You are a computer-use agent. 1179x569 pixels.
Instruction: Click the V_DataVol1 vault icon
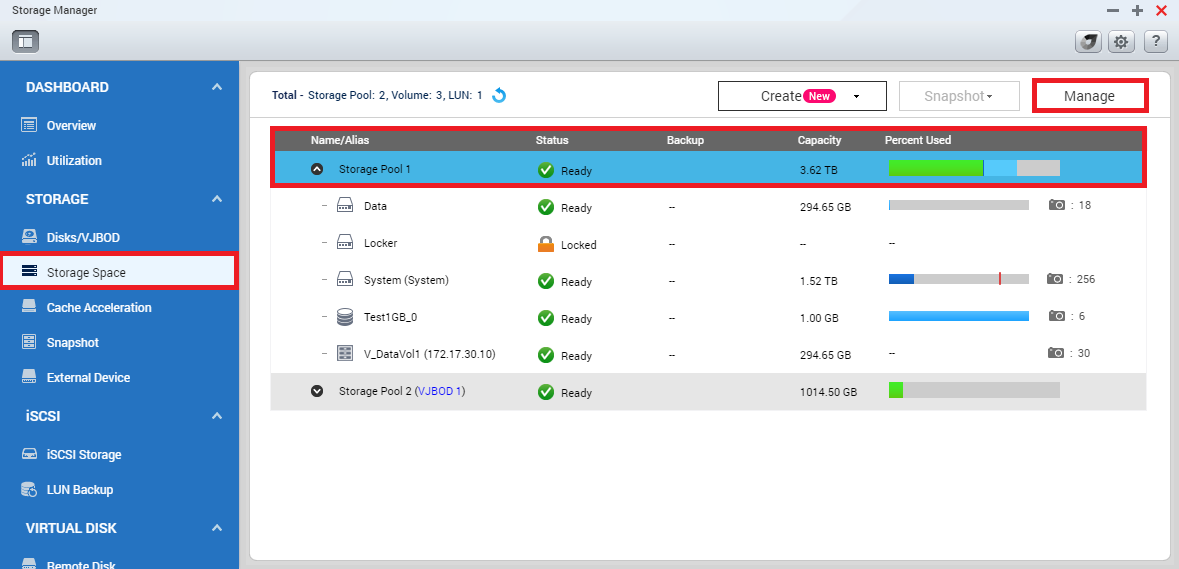(x=344, y=353)
